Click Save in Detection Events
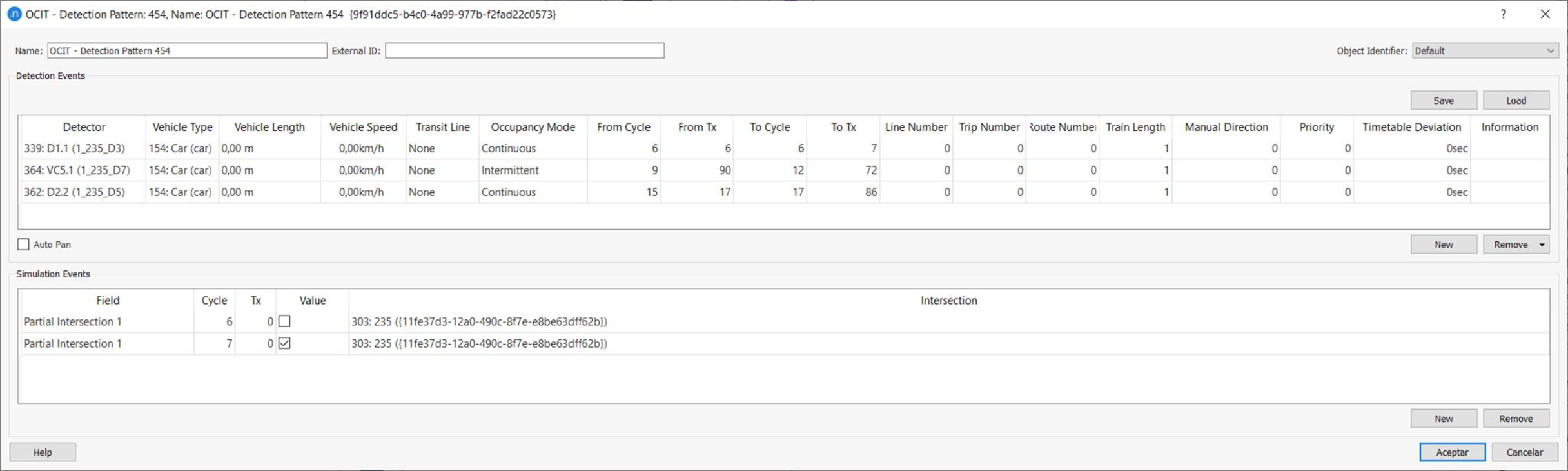 1443,100
